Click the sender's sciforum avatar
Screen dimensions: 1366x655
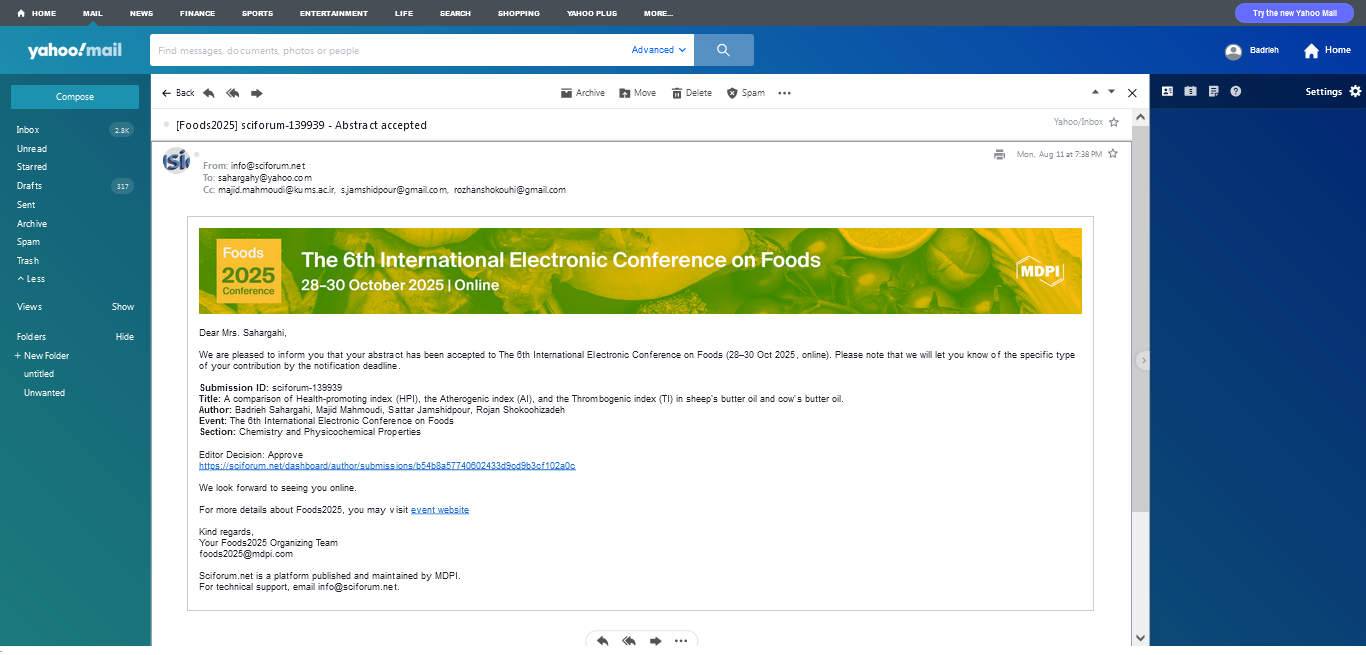(176, 160)
